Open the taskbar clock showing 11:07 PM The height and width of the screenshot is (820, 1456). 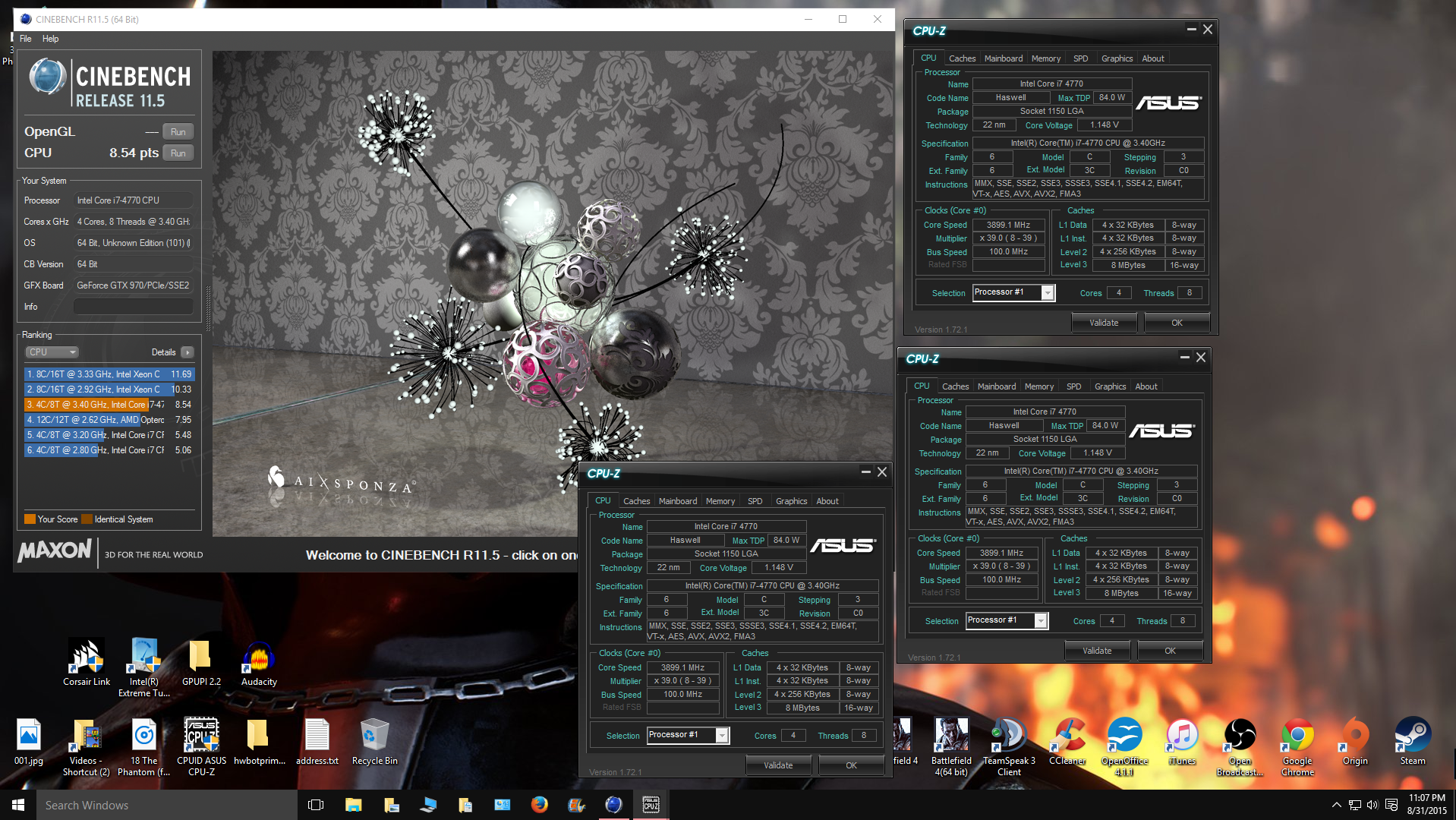point(1426,805)
